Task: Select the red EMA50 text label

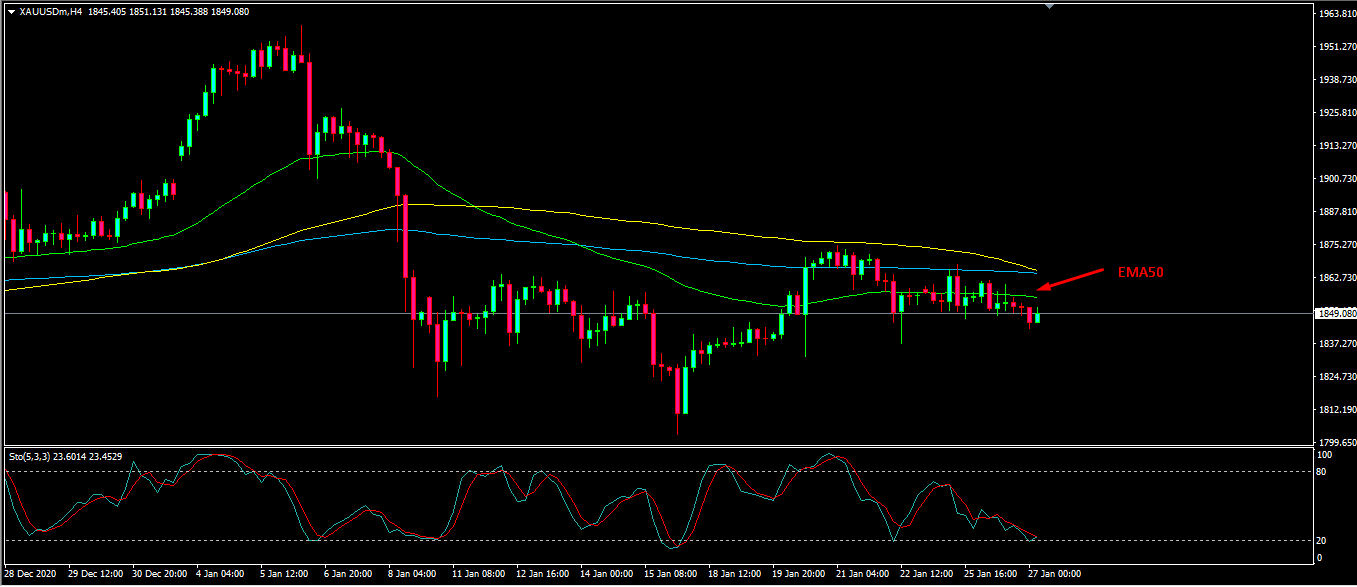Action: point(1142,271)
